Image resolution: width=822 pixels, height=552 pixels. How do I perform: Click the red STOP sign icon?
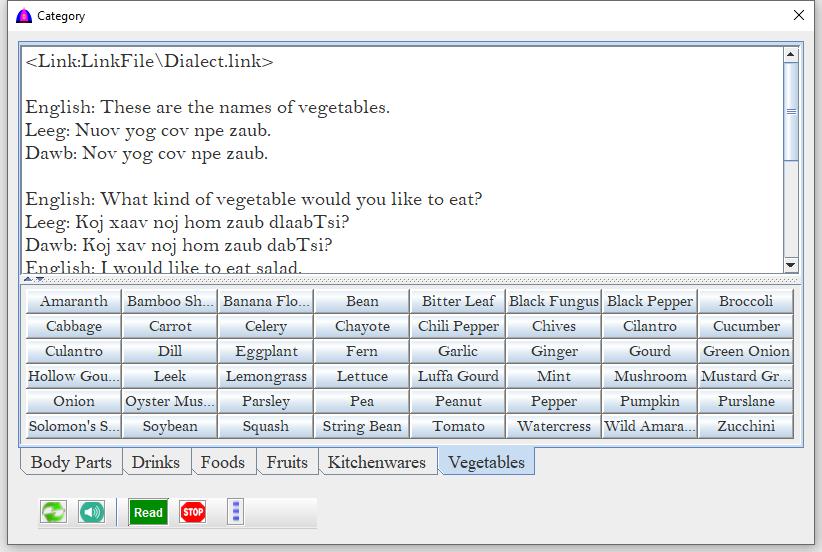coord(193,512)
